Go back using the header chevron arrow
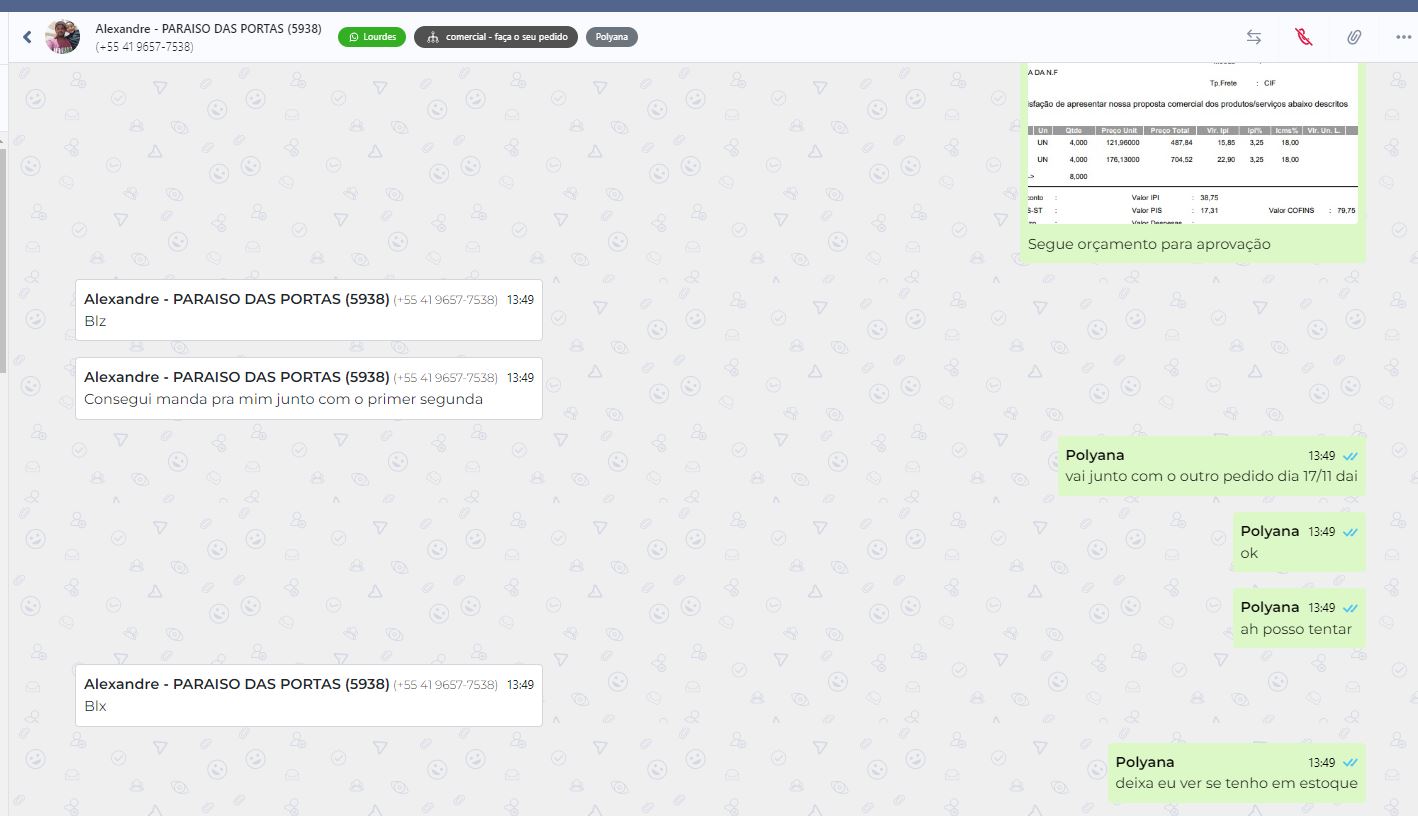Image resolution: width=1418 pixels, height=816 pixels. pyautogui.click(x=27, y=37)
